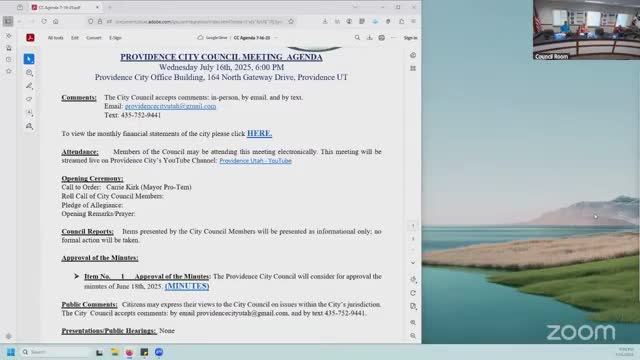
Task: Open the HERE financial statements link
Action: coord(259,133)
